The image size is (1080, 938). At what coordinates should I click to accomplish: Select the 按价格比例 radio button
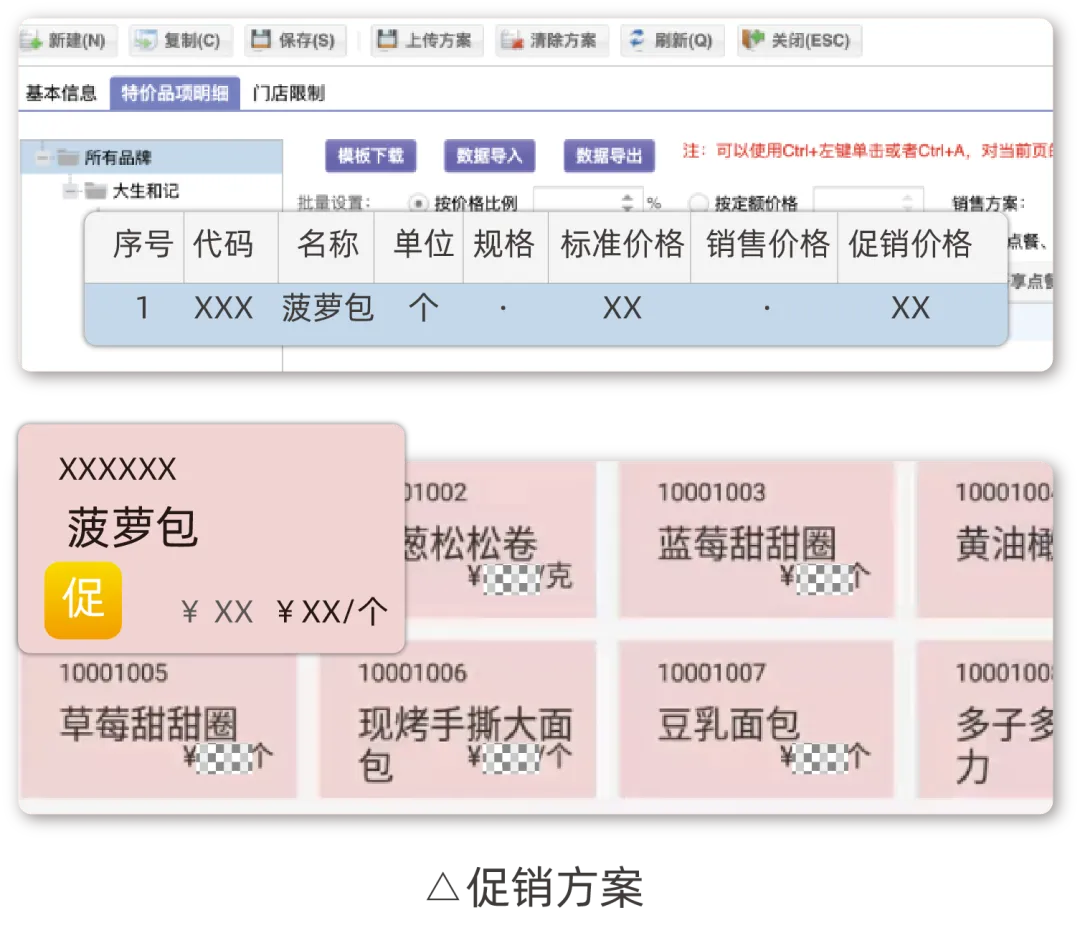click(419, 203)
